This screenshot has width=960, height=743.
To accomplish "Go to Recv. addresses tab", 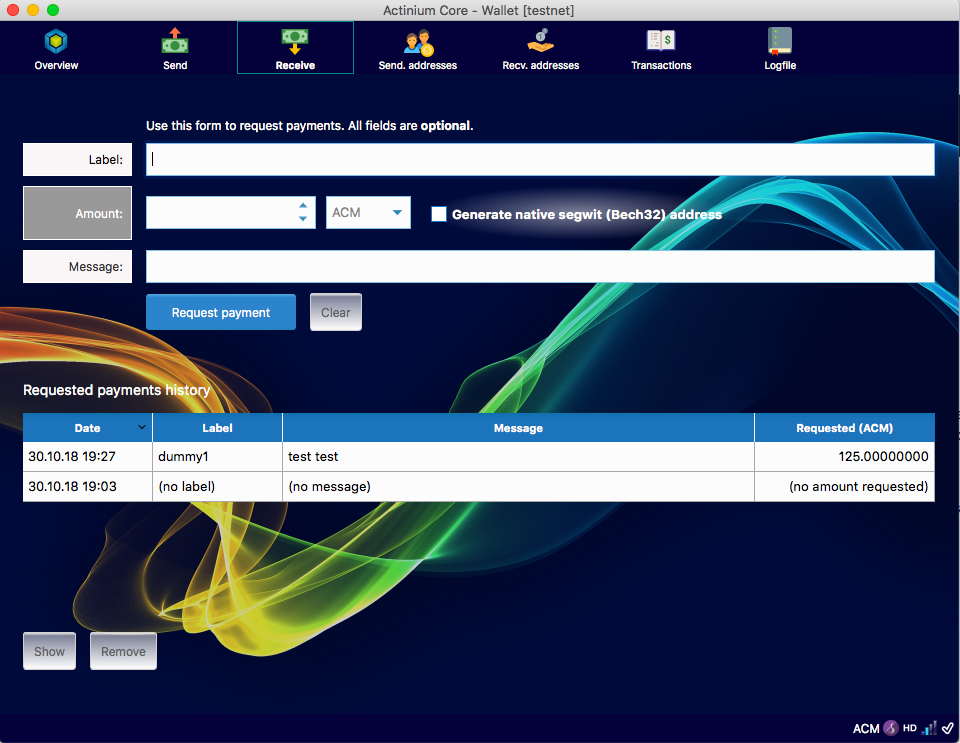I will click(x=541, y=49).
